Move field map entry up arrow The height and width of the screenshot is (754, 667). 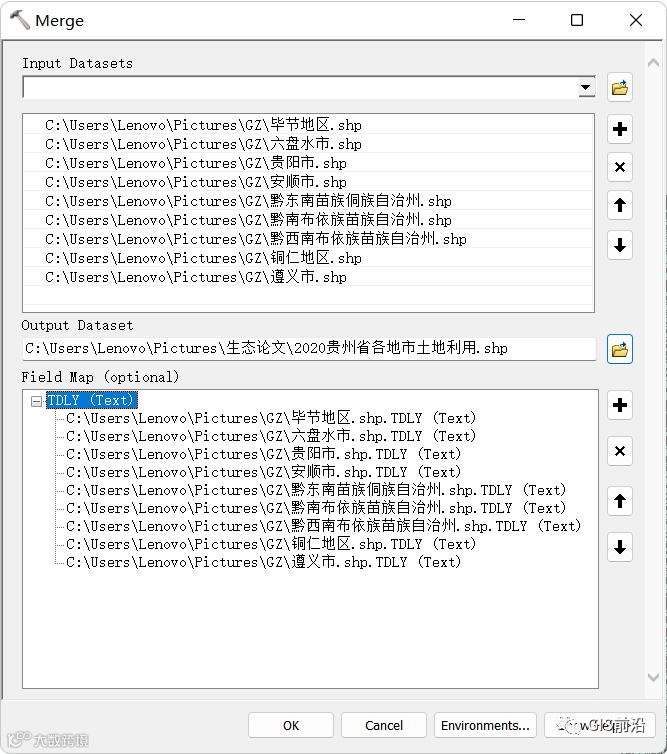pyautogui.click(x=619, y=501)
